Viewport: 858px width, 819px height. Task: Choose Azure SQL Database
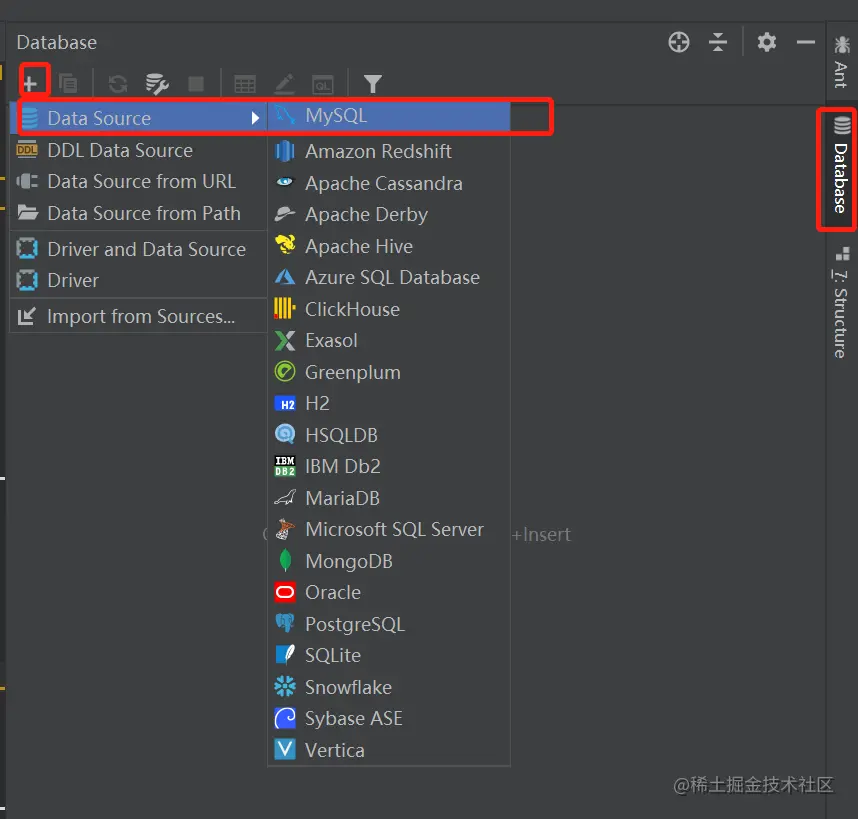tap(389, 277)
